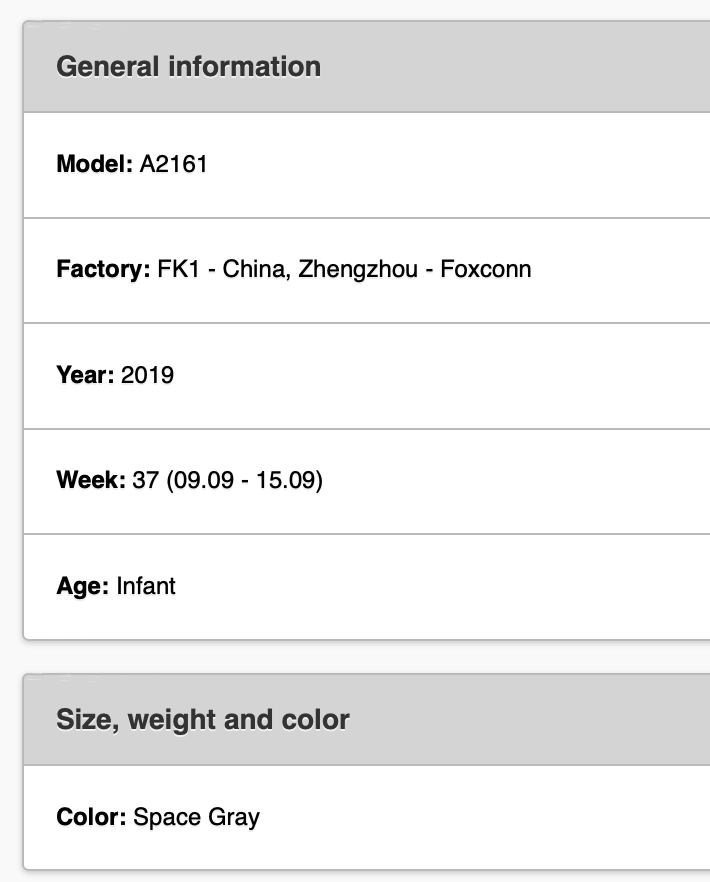This screenshot has height=882, width=710.
Task: Click the year value 2019
Action: point(147,375)
